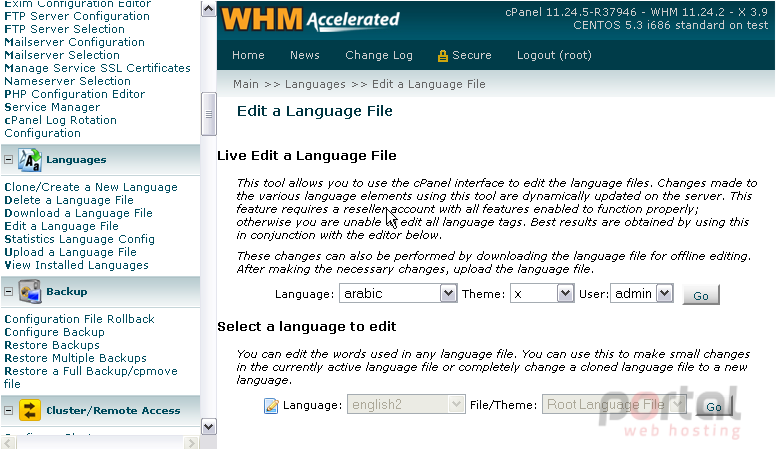This screenshot has height=450, width=776.
Task: Collapse the Cluster/Remote Access section
Action: (8, 410)
